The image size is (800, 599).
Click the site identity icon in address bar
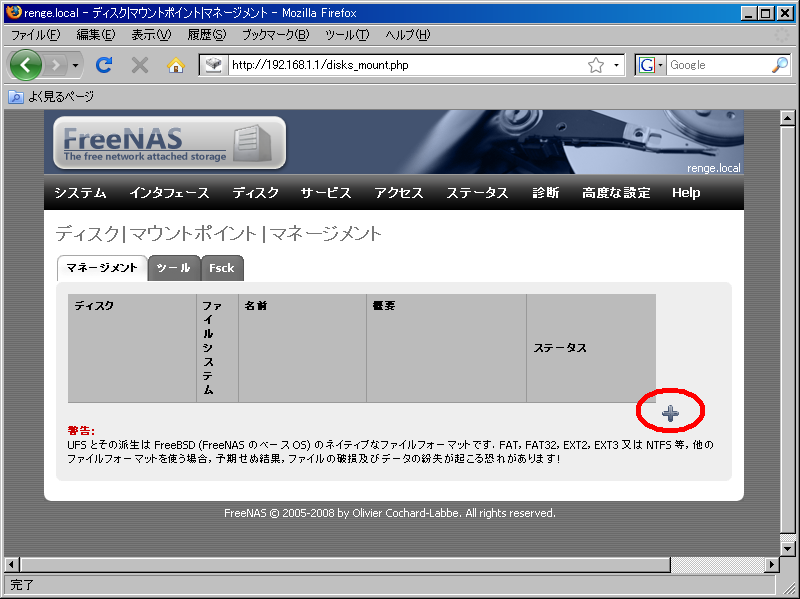(x=213, y=65)
